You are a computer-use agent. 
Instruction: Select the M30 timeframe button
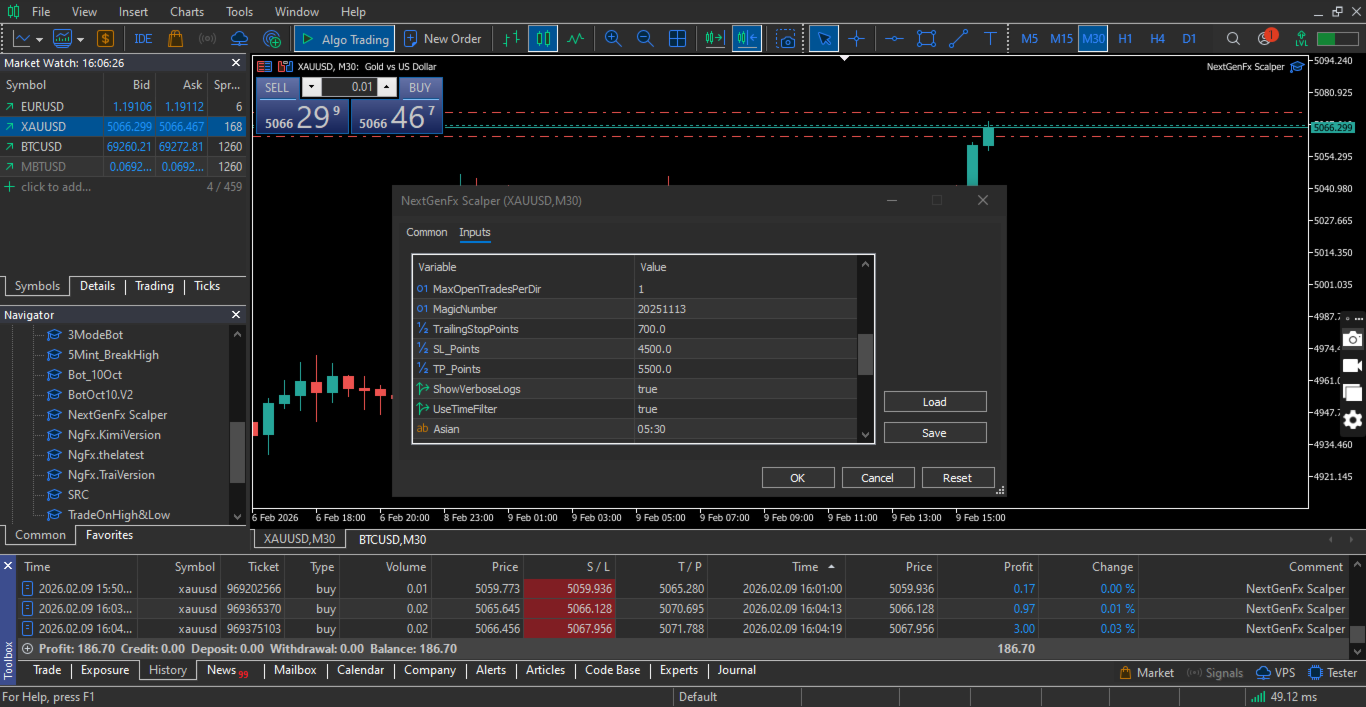pyautogui.click(x=1093, y=39)
